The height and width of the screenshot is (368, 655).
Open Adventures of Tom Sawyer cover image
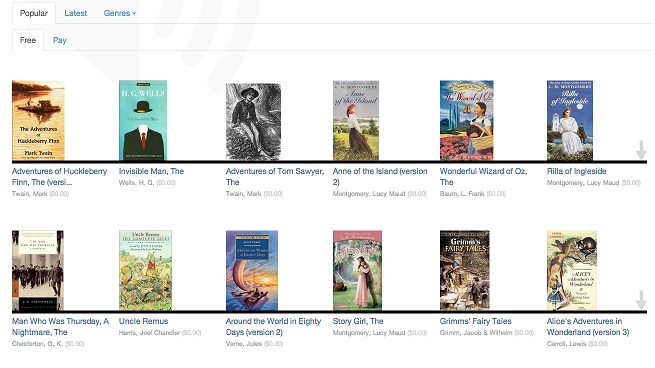click(x=253, y=122)
